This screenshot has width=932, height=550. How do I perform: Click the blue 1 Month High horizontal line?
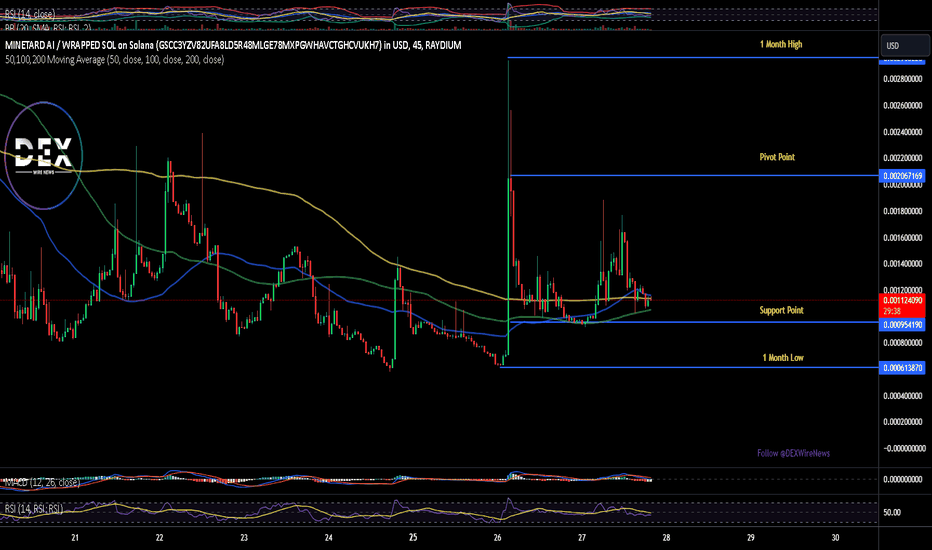(x=692, y=58)
